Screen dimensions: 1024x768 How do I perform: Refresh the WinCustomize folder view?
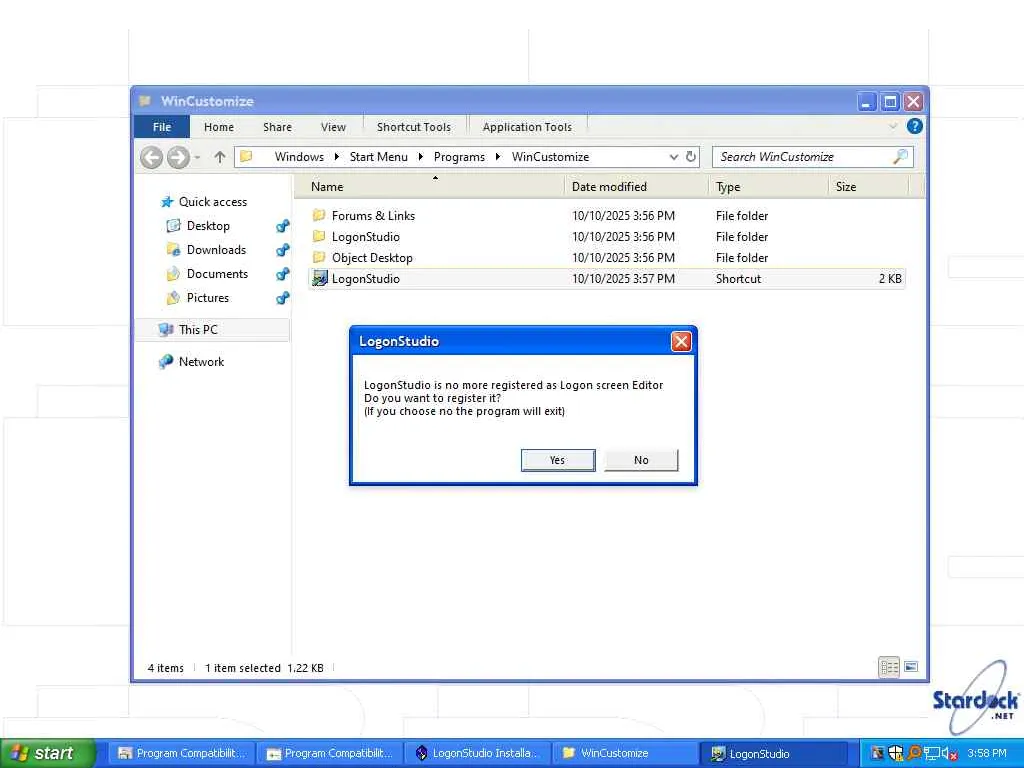(690, 156)
